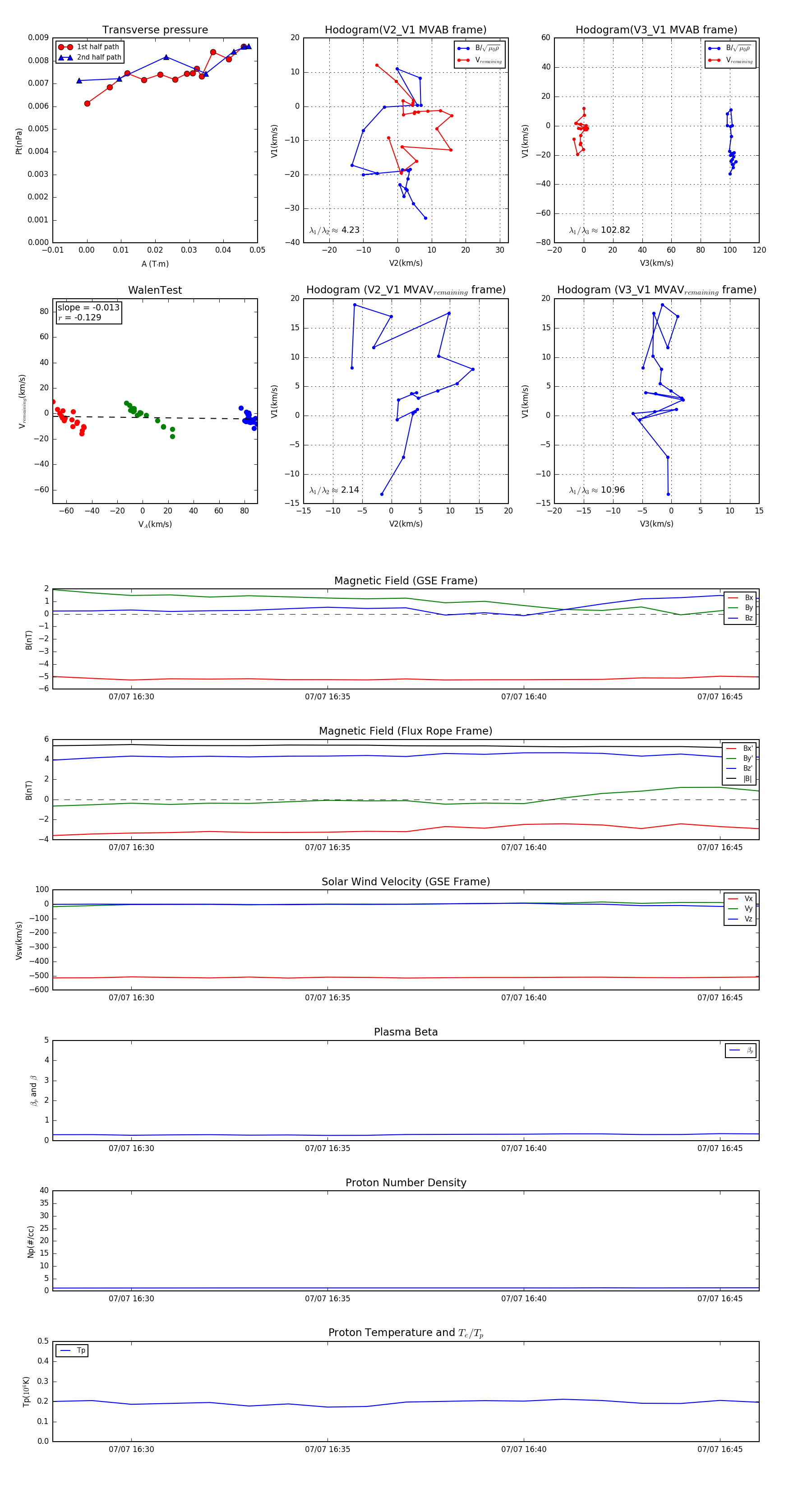This screenshot has width=812, height=1489.
Task: Click "07/07 16:35" tick under Plasma Beta panel
Action: click(x=328, y=1148)
